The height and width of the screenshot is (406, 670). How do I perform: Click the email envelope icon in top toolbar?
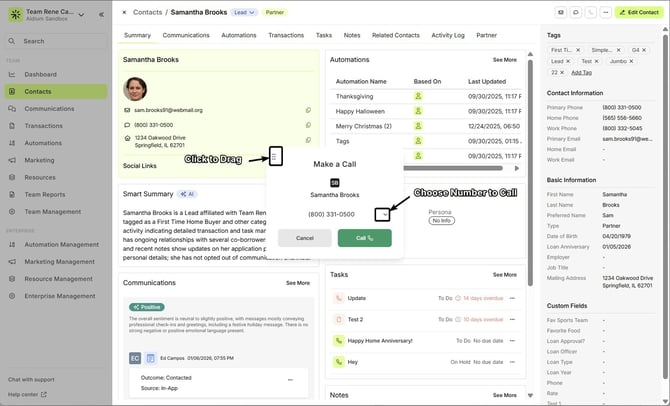561,12
